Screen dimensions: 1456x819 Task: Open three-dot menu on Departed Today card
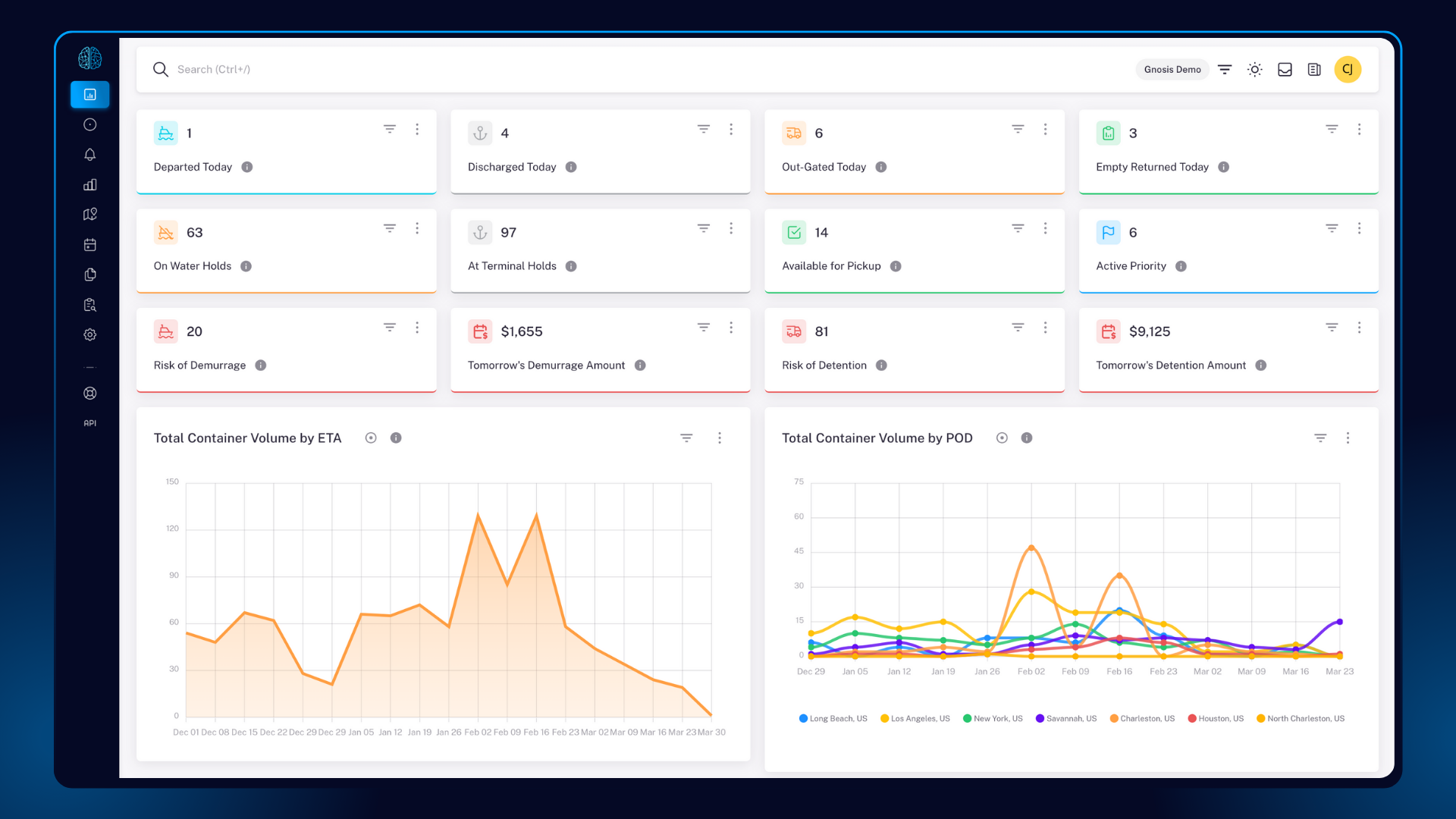(x=417, y=130)
